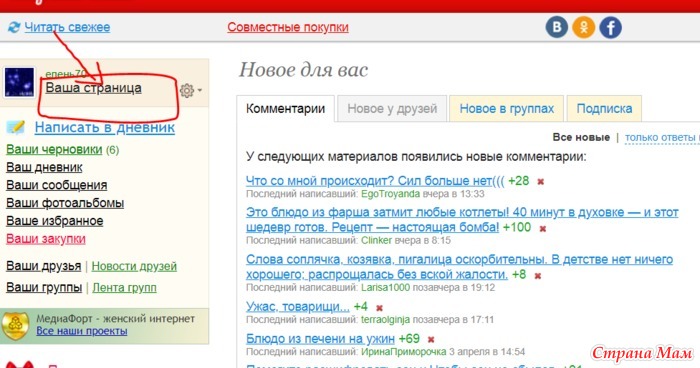Screen dimensions: 700x368
Task: Remove the 'настоящая бомба' +100 notification cross
Action: [x=542, y=229]
